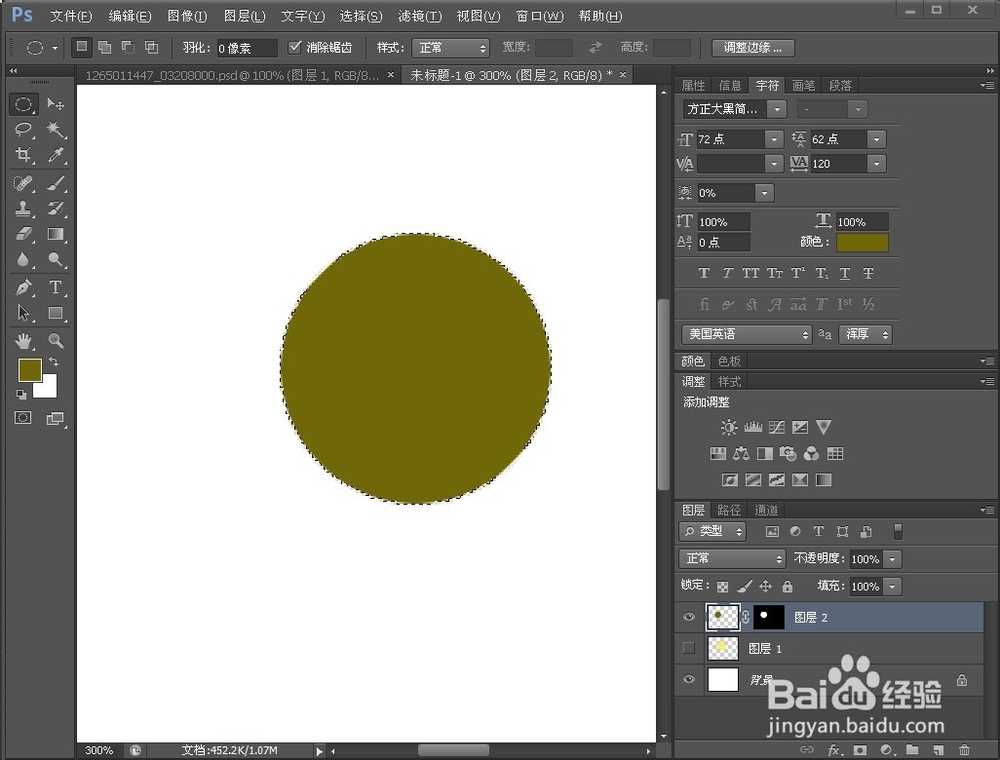Select the Hand tool
Screen dimensions: 1000x760
pyautogui.click(x=24, y=340)
